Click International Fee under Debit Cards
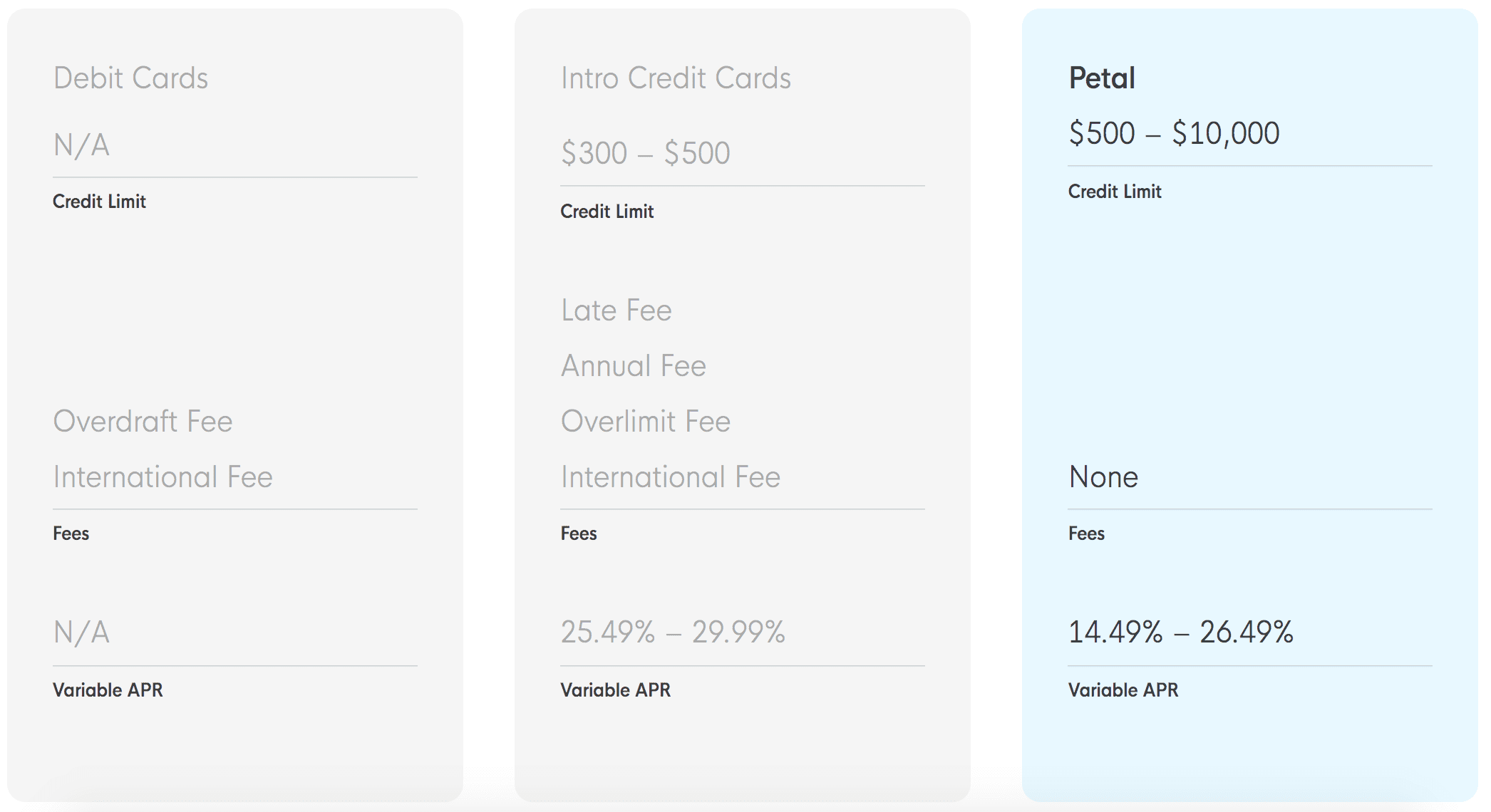The height and width of the screenshot is (812, 1491). point(163,477)
